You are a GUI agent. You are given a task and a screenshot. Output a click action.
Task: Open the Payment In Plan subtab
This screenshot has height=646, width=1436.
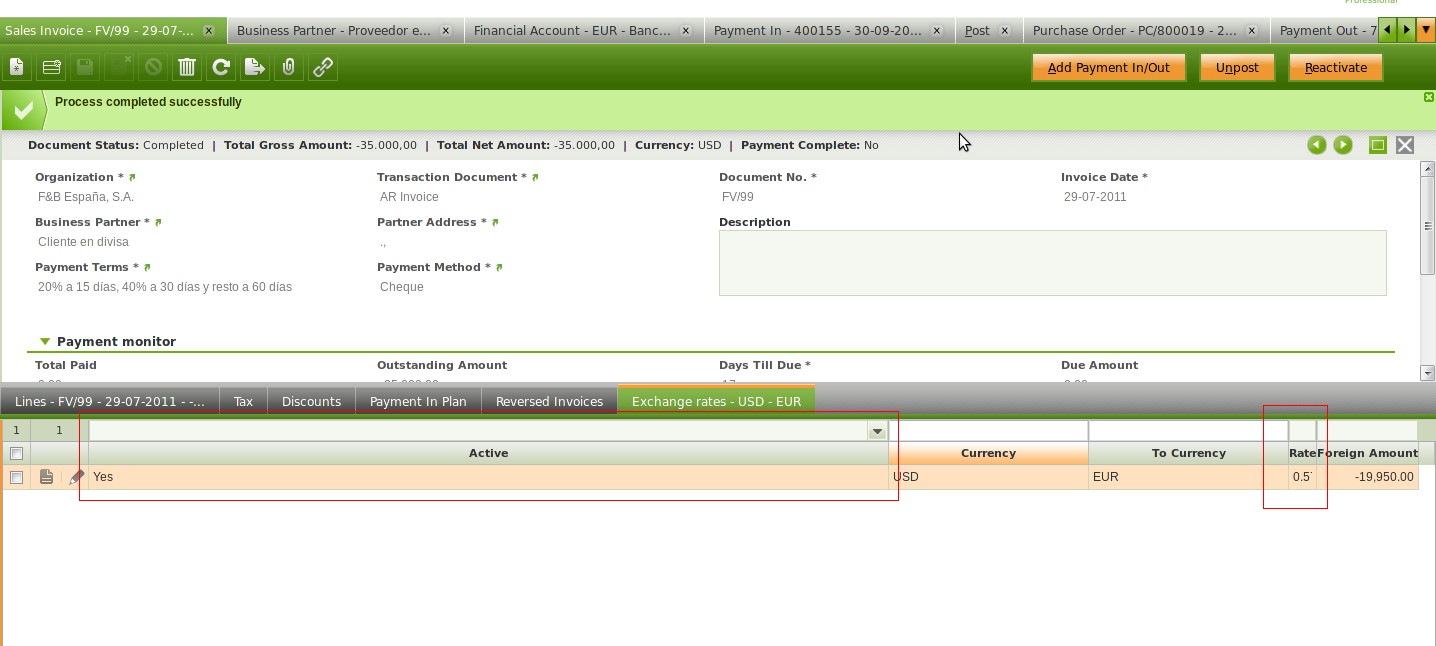pos(418,401)
